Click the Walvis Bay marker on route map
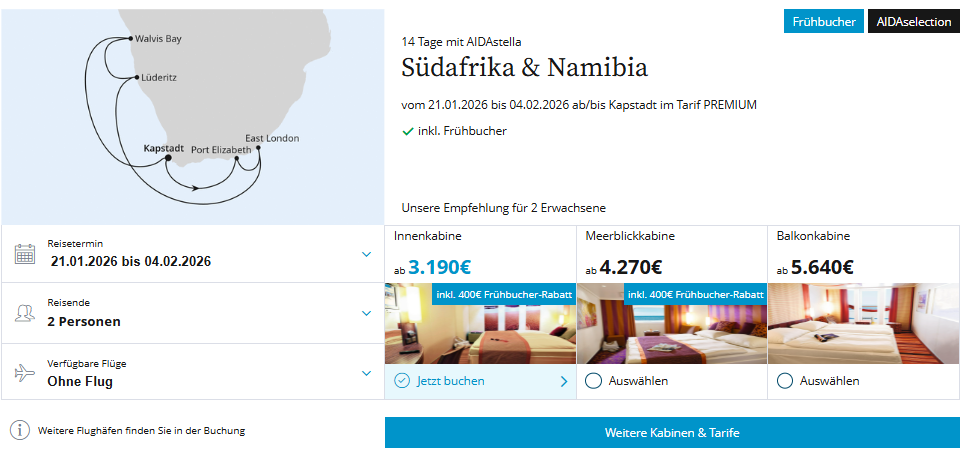968x455 pixels. [x=130, y=39]
